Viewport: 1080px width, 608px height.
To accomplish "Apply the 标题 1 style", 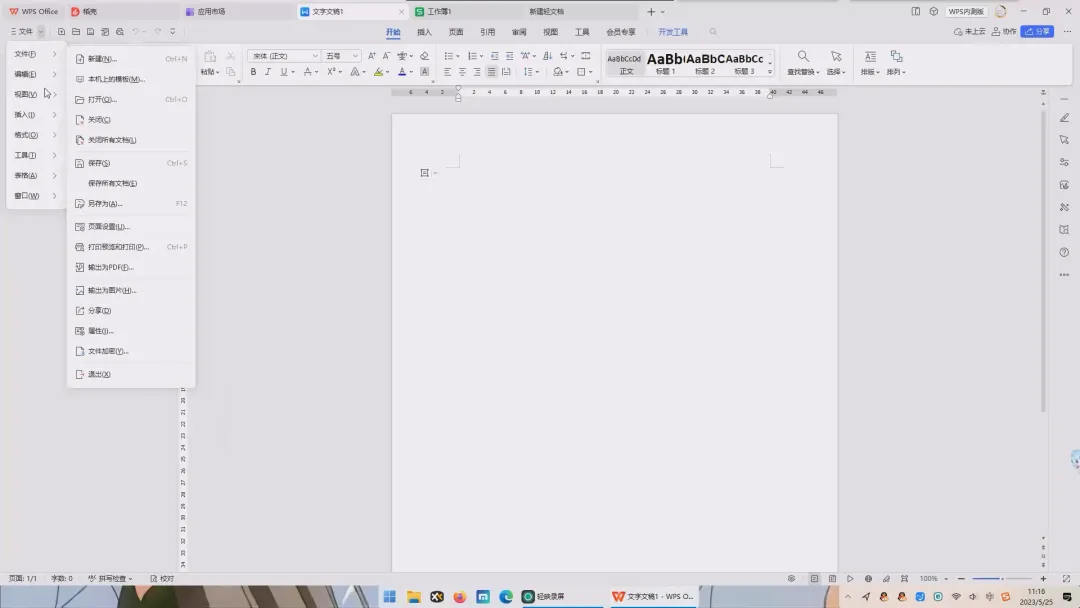I will tap(665, 63).
